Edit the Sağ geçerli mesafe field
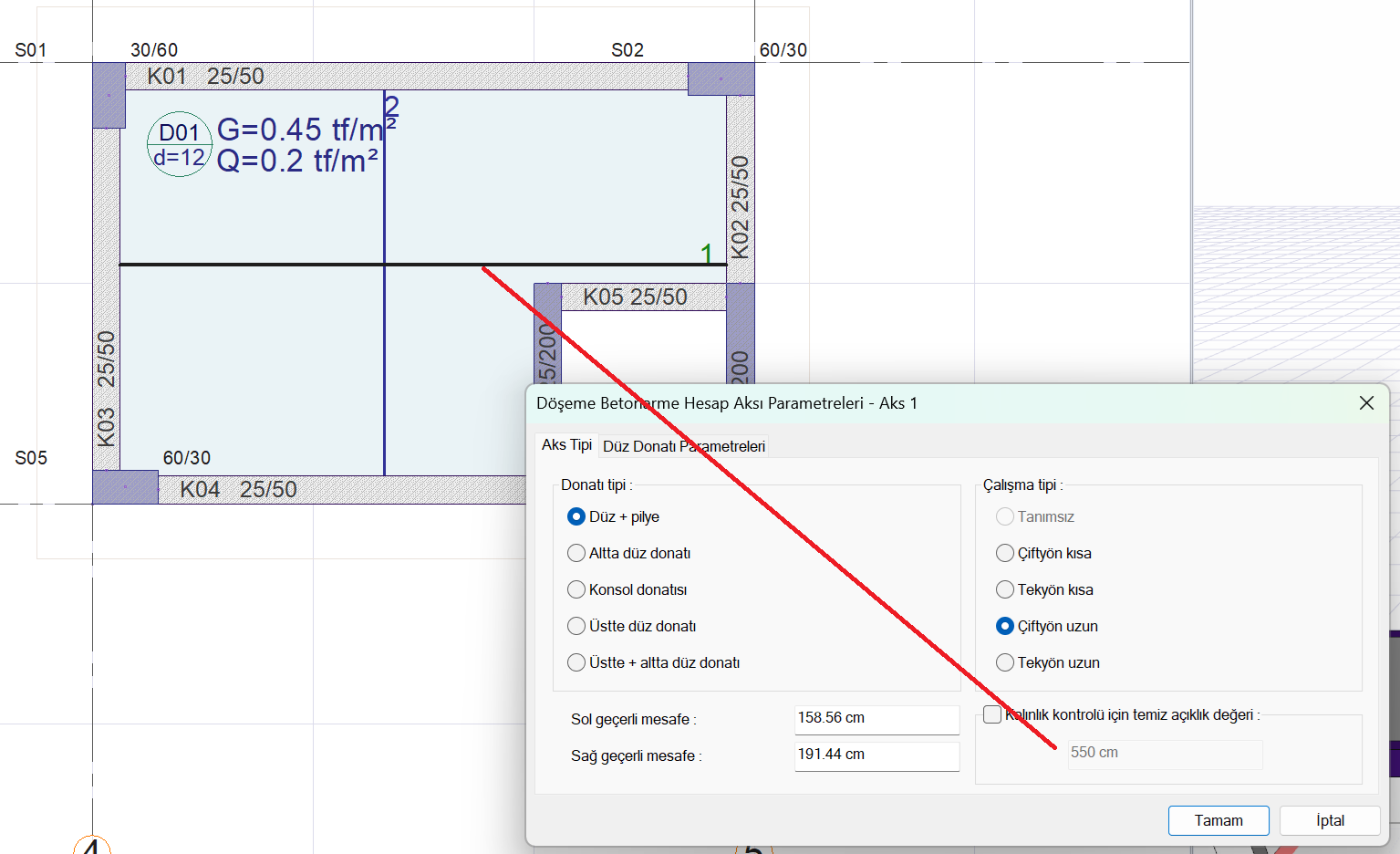 point(877,755)
